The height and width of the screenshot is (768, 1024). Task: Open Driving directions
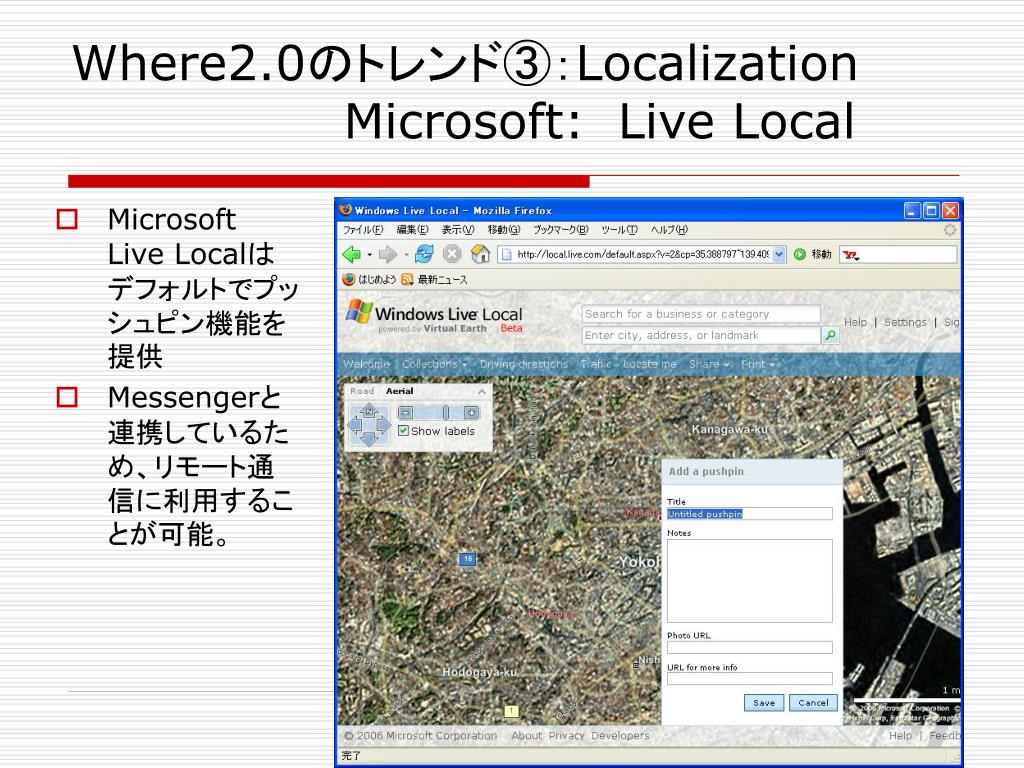click(x=524, y=364)
